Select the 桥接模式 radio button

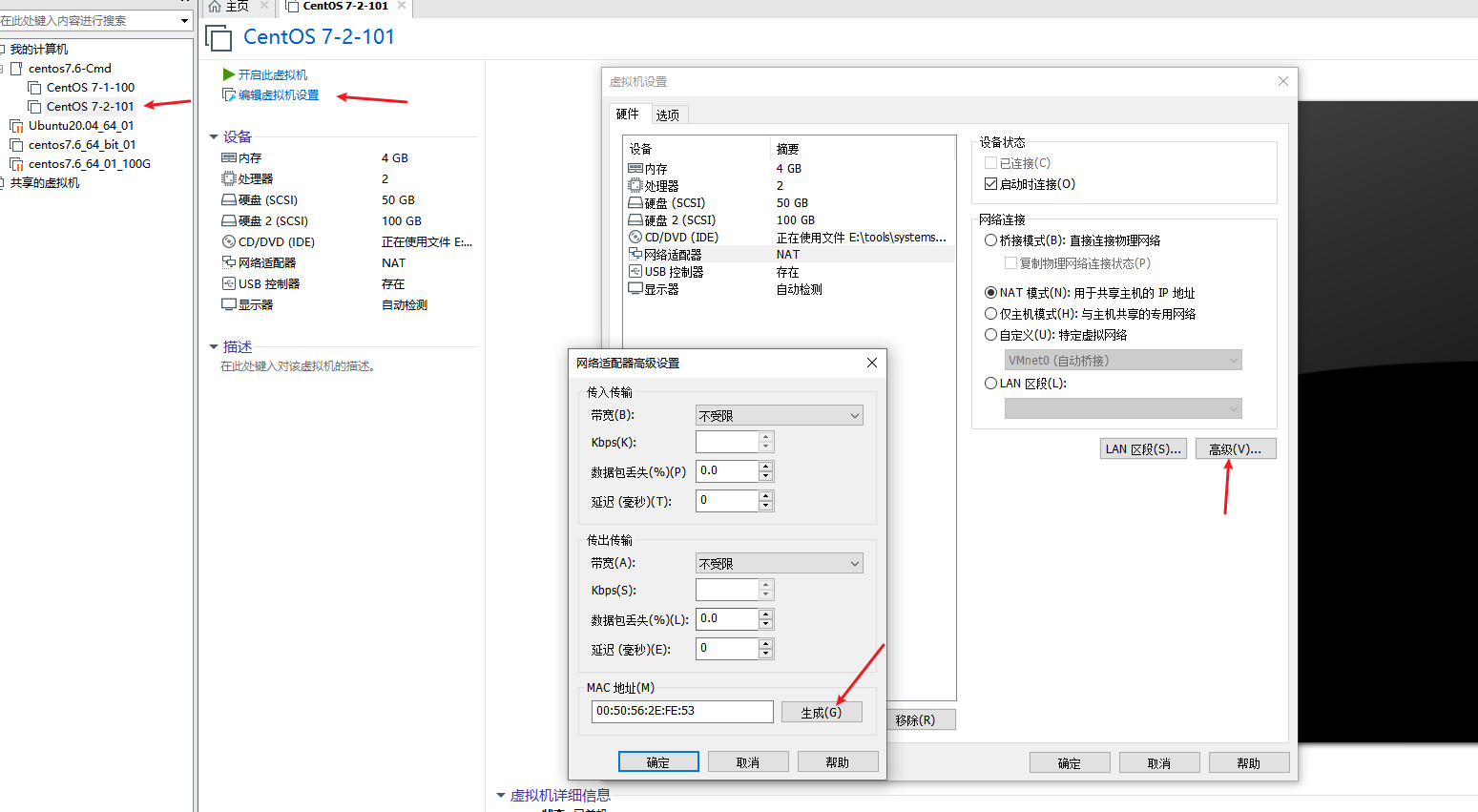pyautogui.click(x=990, y=240)
